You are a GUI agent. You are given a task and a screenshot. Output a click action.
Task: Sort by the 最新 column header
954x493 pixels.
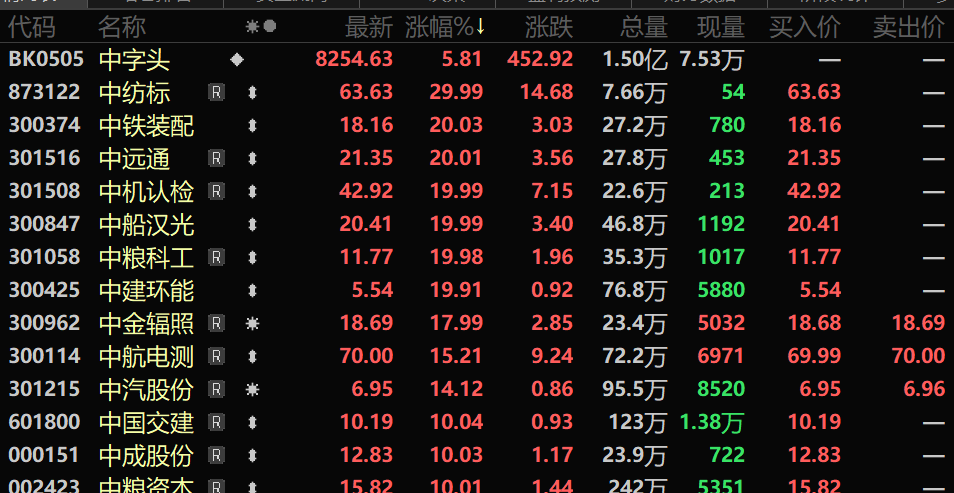(369, 27)
